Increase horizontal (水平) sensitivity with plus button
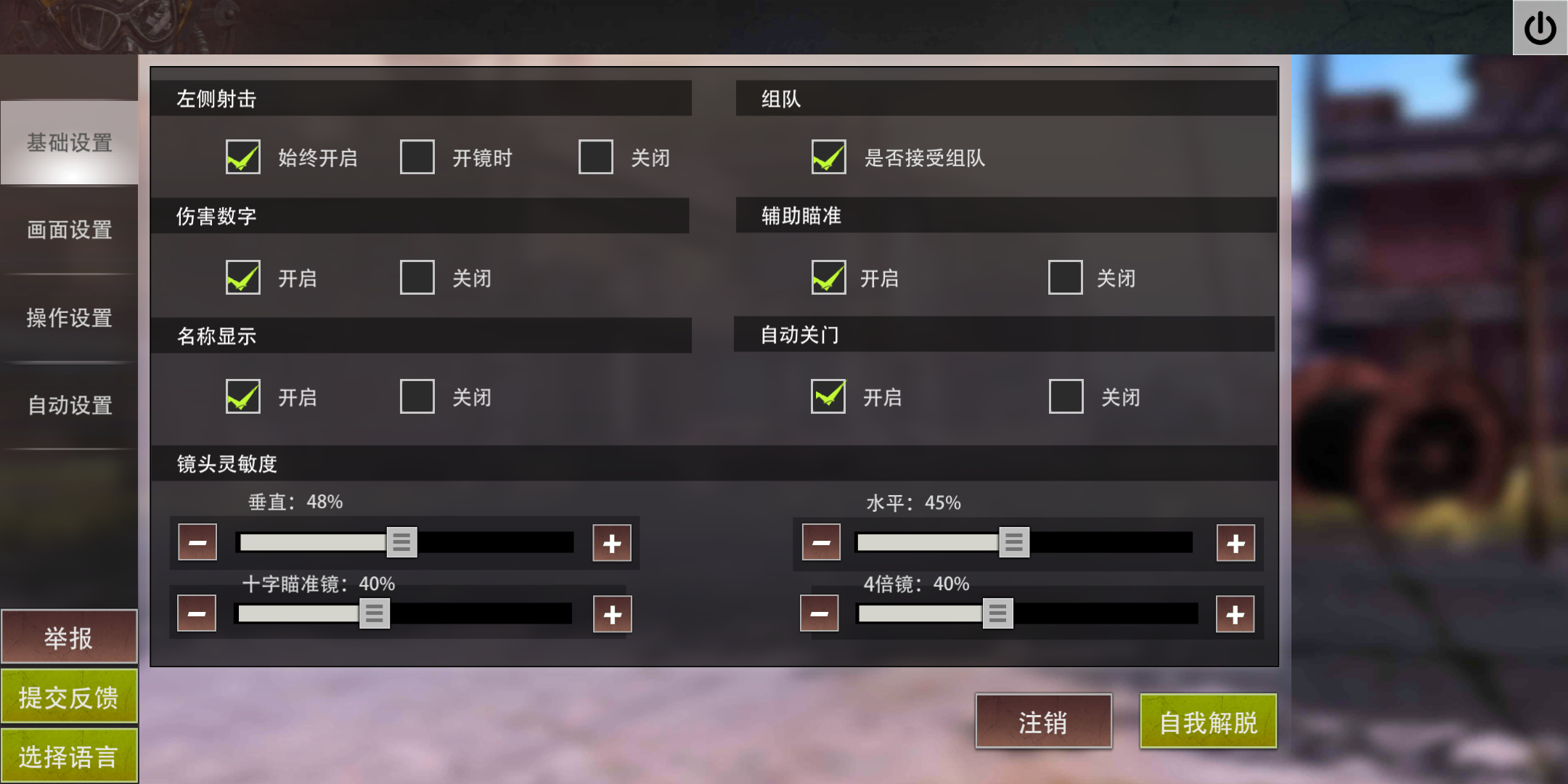Image resolution: width=1568 pixels, height=784 pixels. pyautogui.click(x=1236, y=543)
